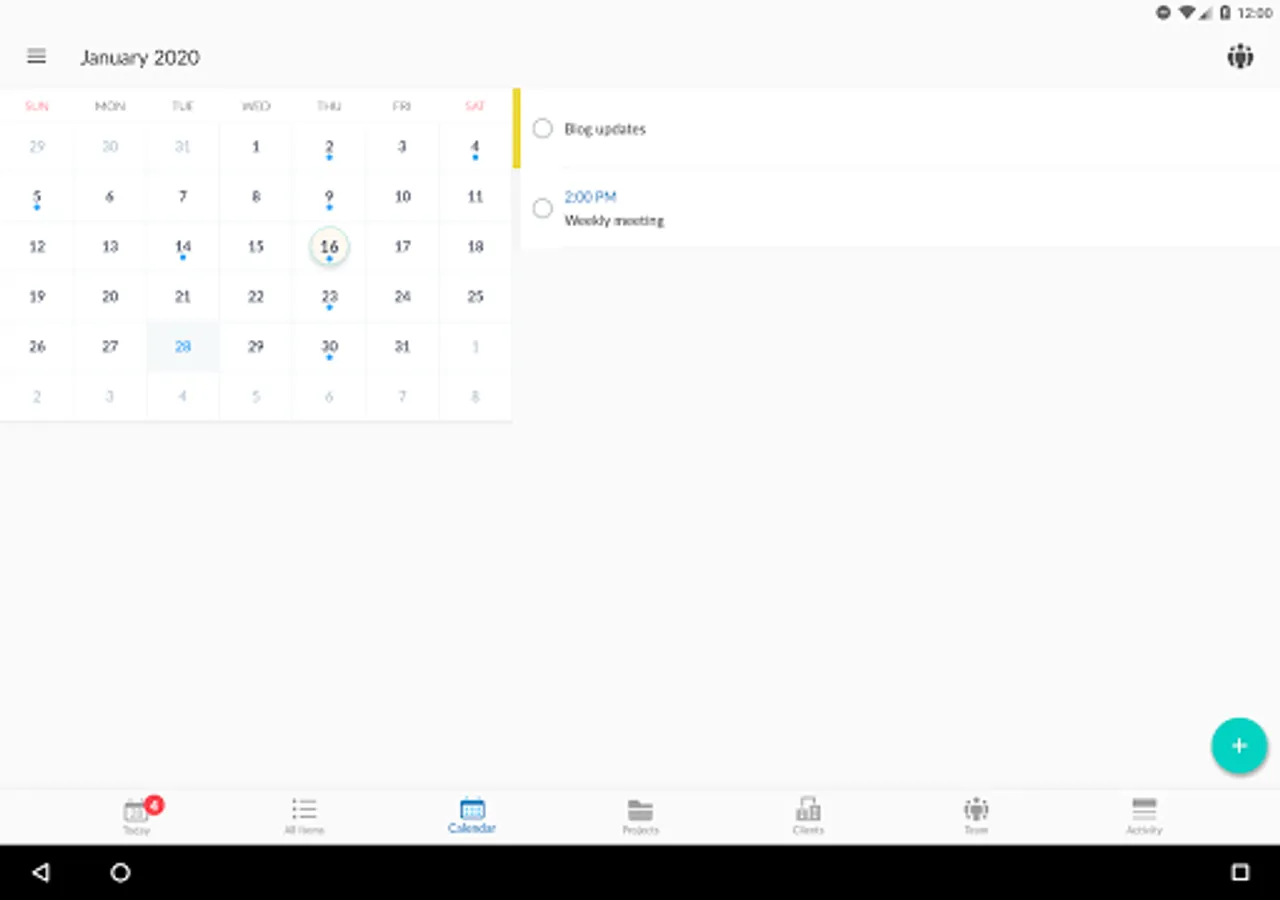Viewport: 1280px width, 900px height.
Task: Open the team members icon in header
Action: (1240, 56)
